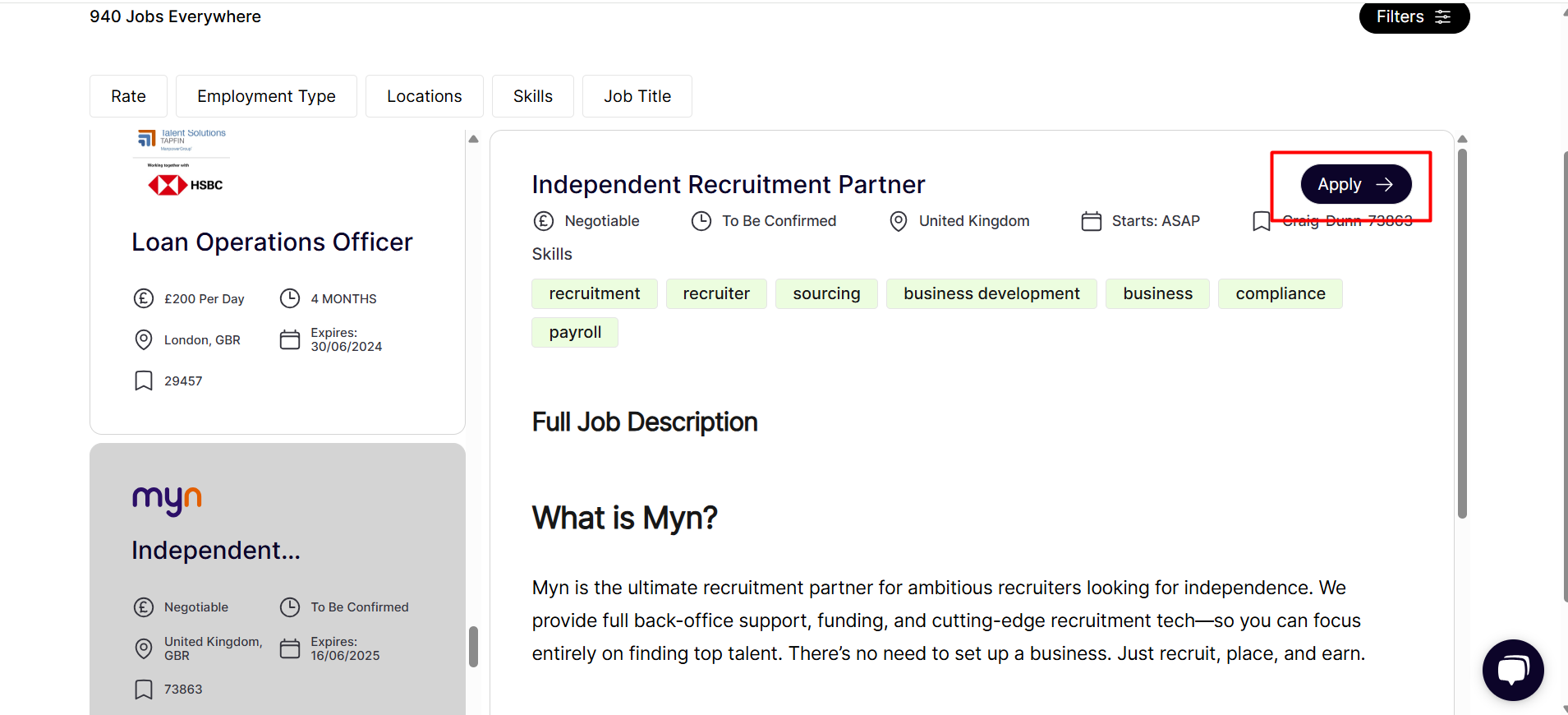Click the pound icon beside Negotiable in myn card
This screenshot has height=715, width=1568.
tap(144, 607)
